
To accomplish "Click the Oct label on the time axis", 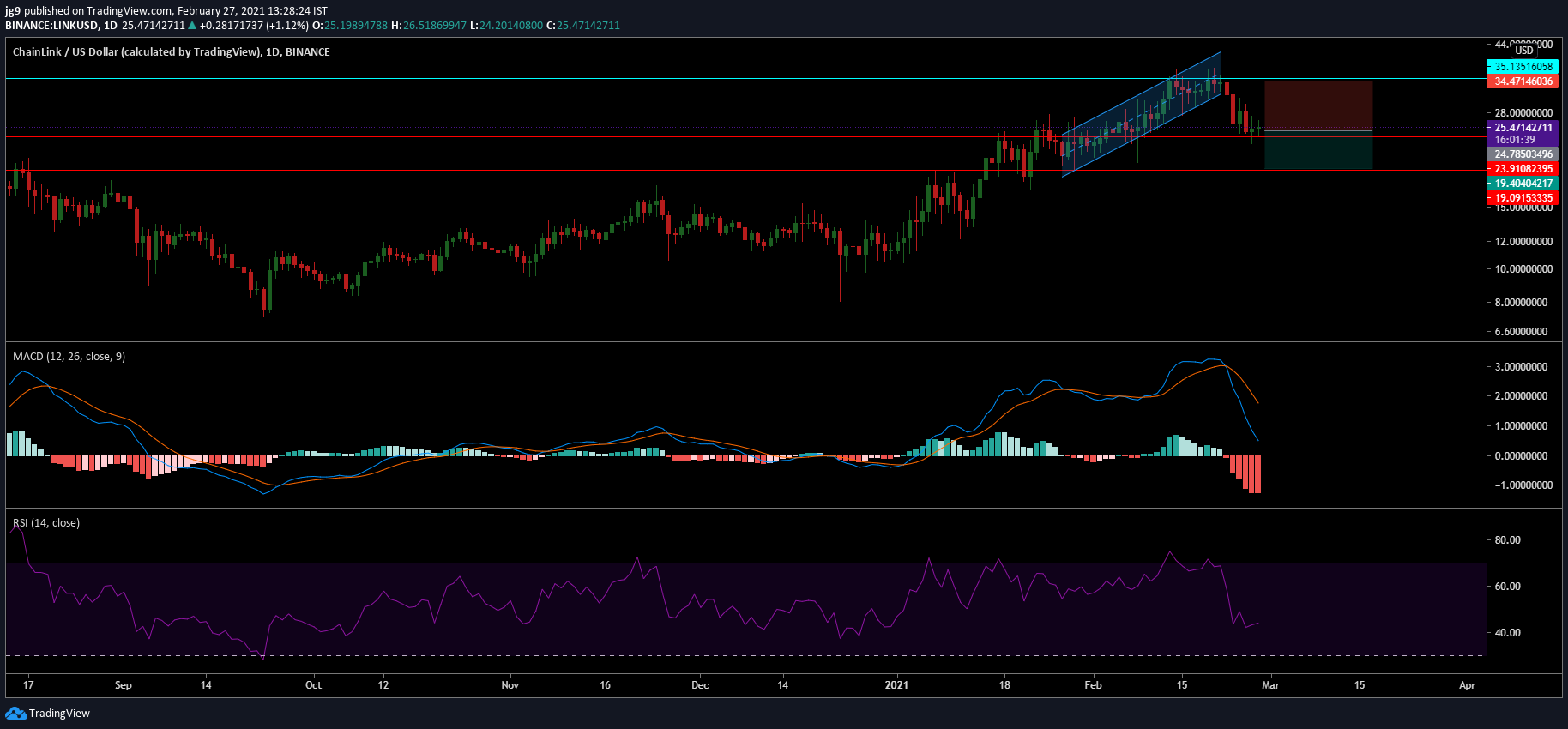I will (313, 685).
